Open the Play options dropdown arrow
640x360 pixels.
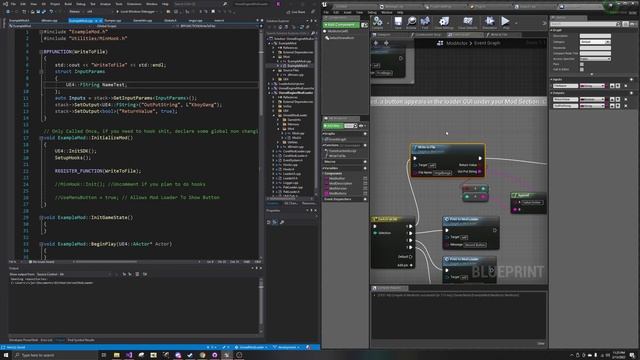[516, 23]
